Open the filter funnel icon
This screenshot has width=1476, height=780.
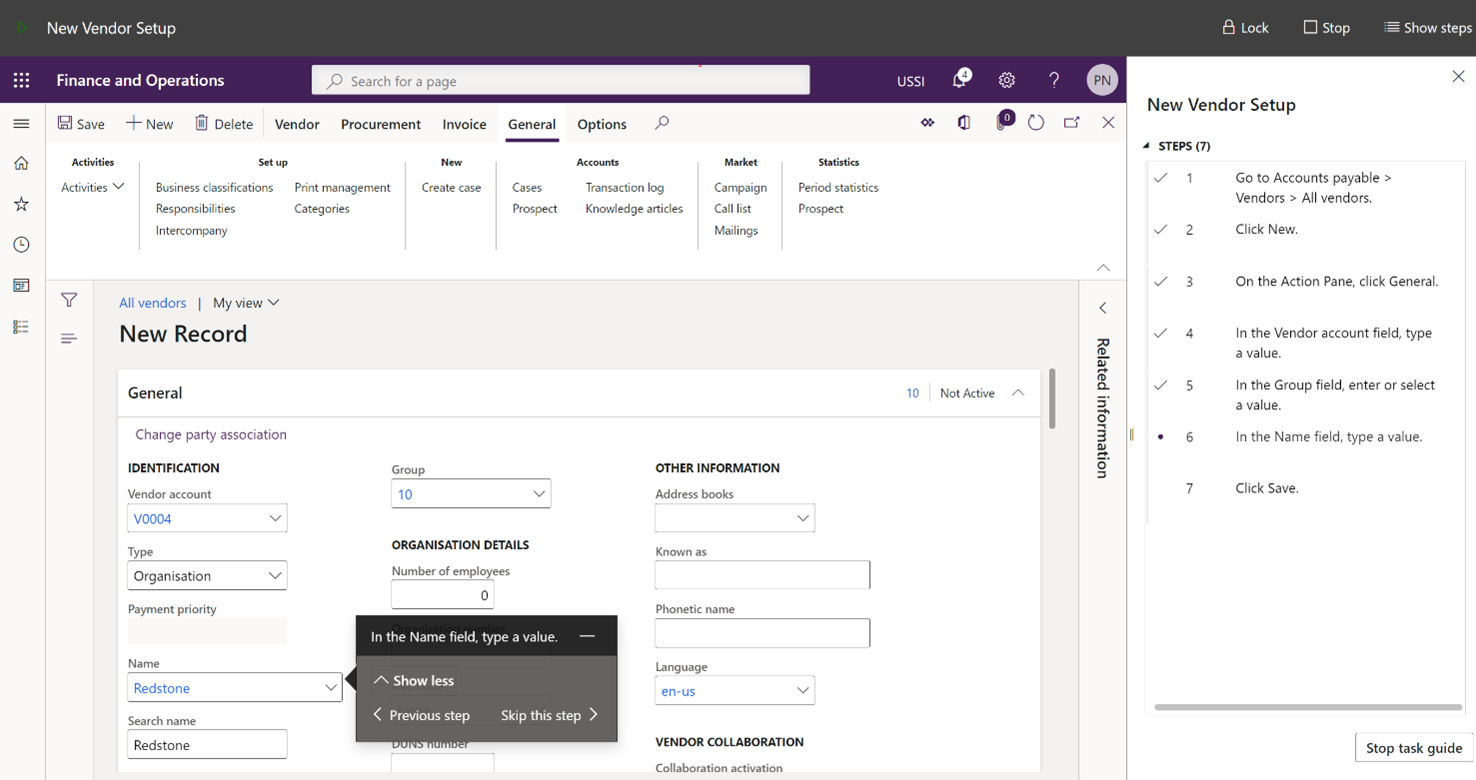(69, 299)
